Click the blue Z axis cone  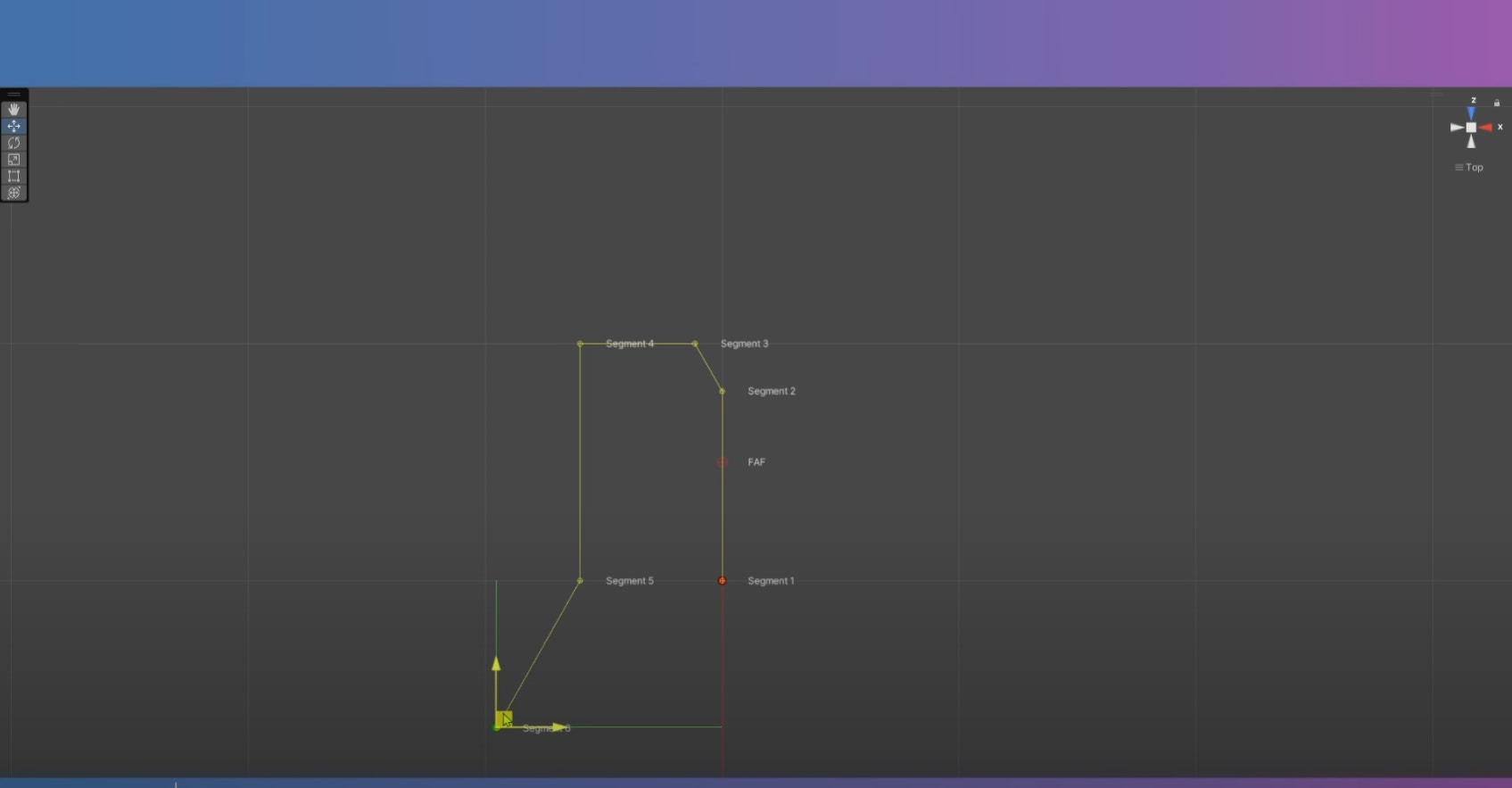tap(1471, 113)
